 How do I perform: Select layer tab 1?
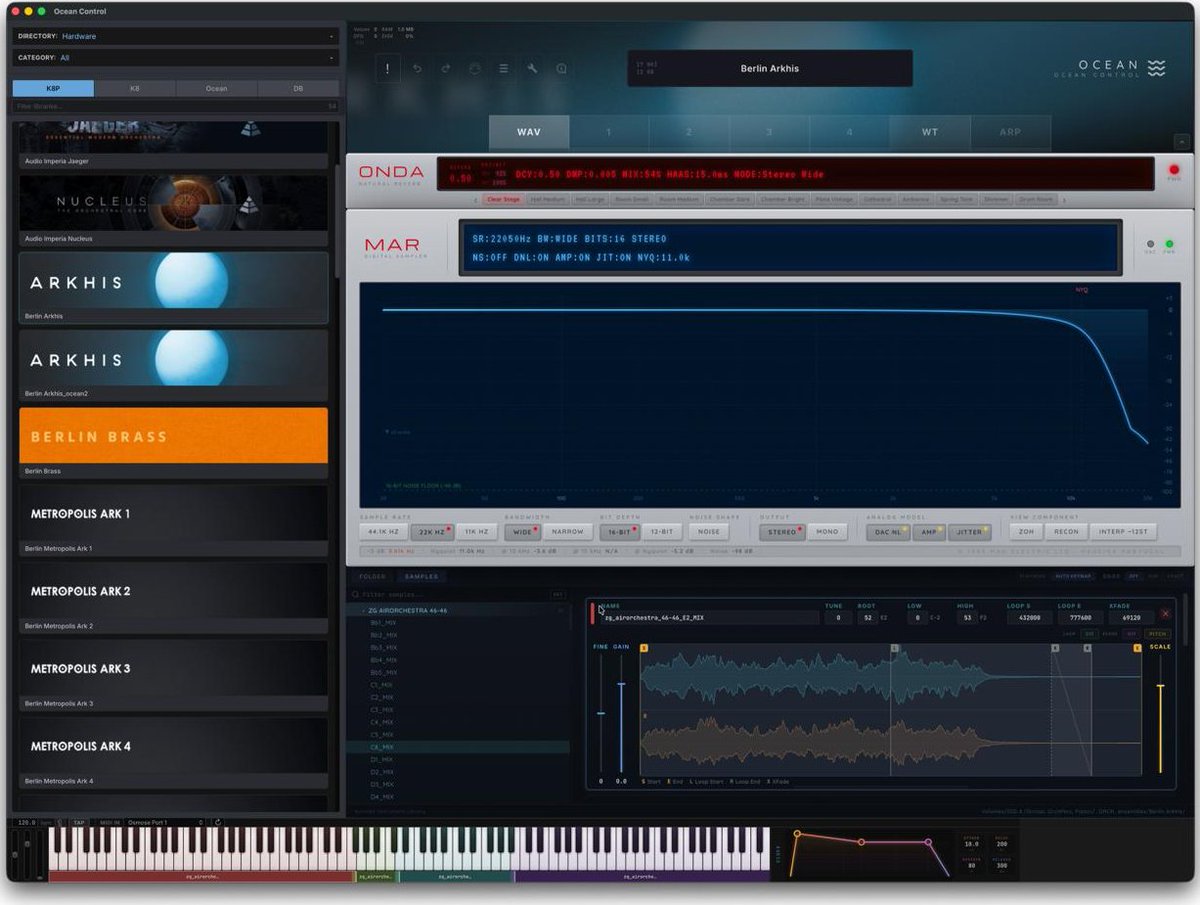(x=609, y=132)
